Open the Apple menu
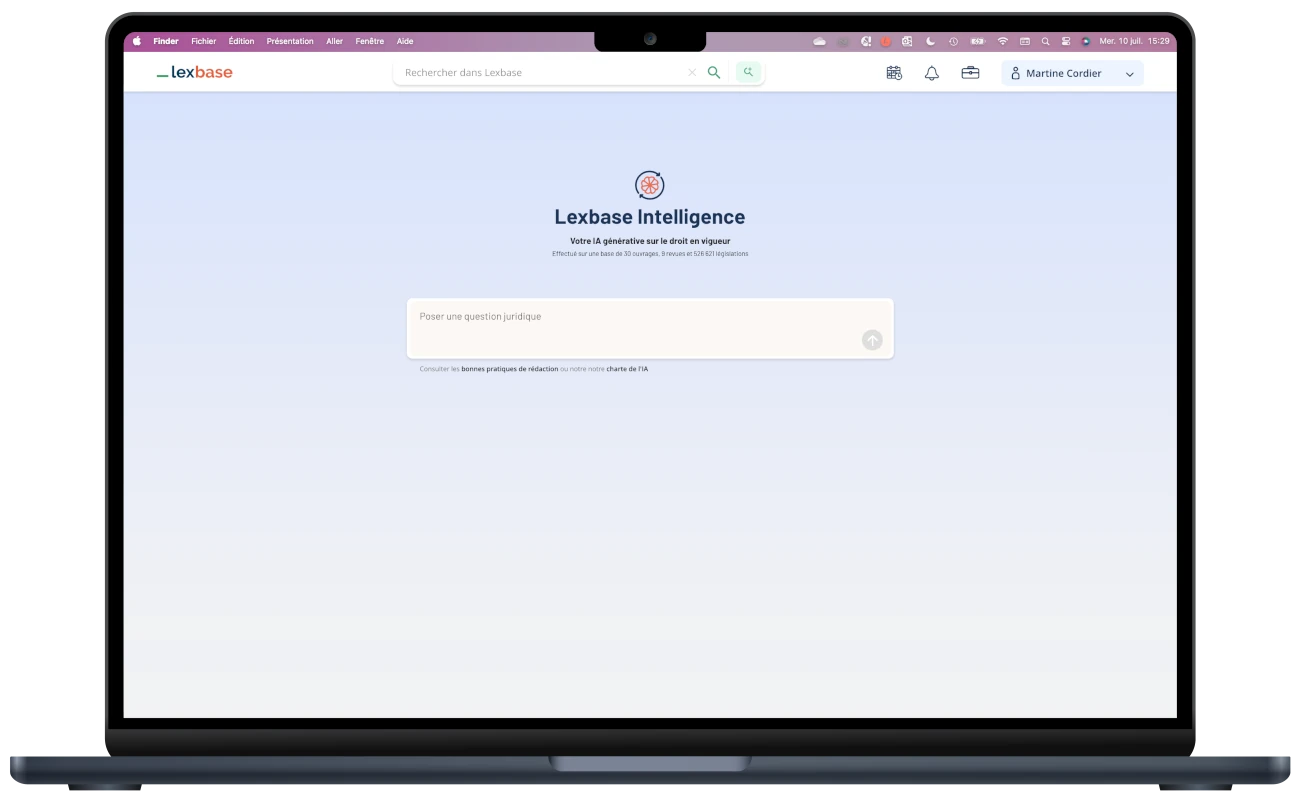The width and height of the screenshot is (1300, 795). click(137, 41)
